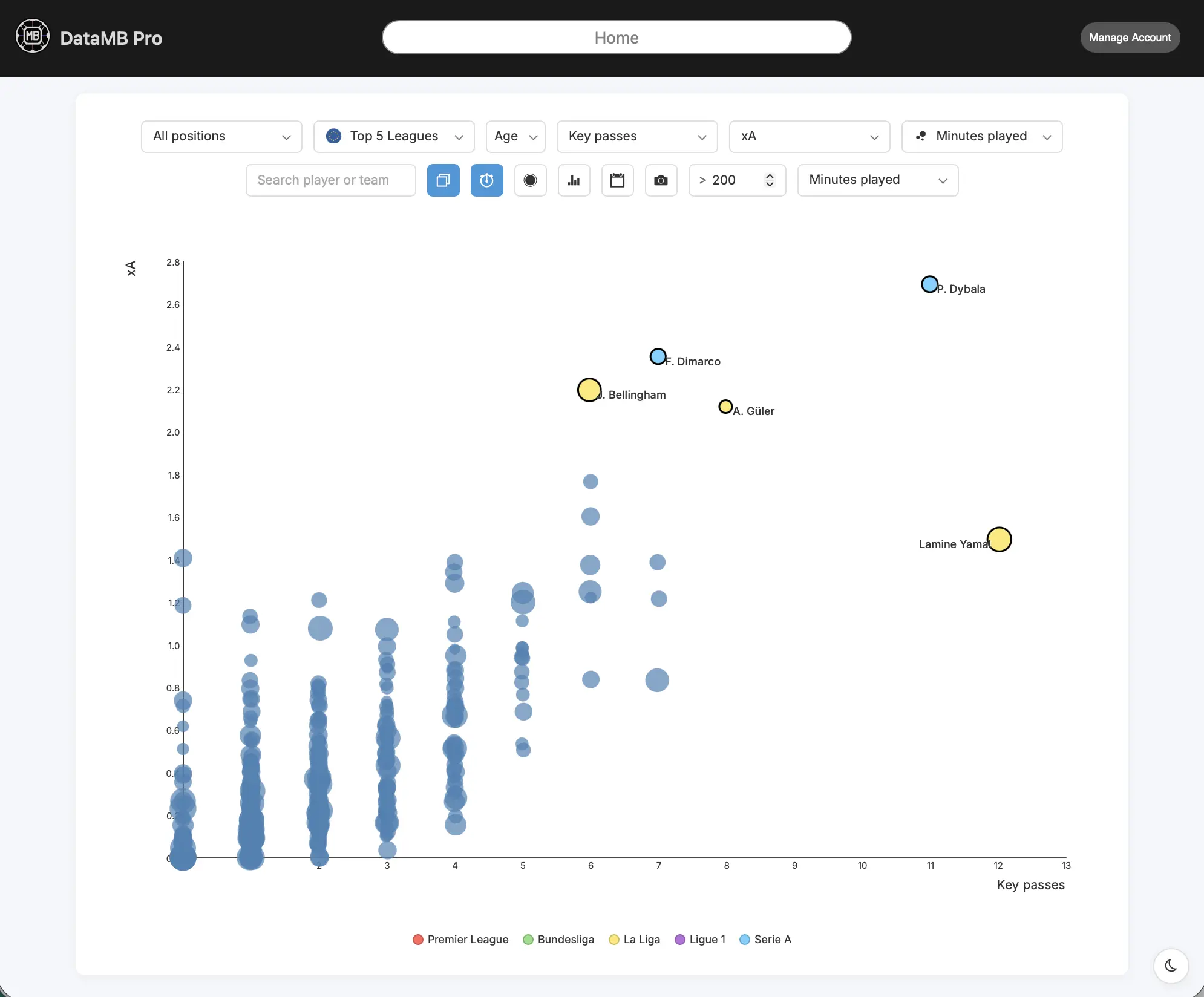The width and height of the screenshot is (1204, 997).
Task: Click the xA y-axis label
Action: point(131,269)
